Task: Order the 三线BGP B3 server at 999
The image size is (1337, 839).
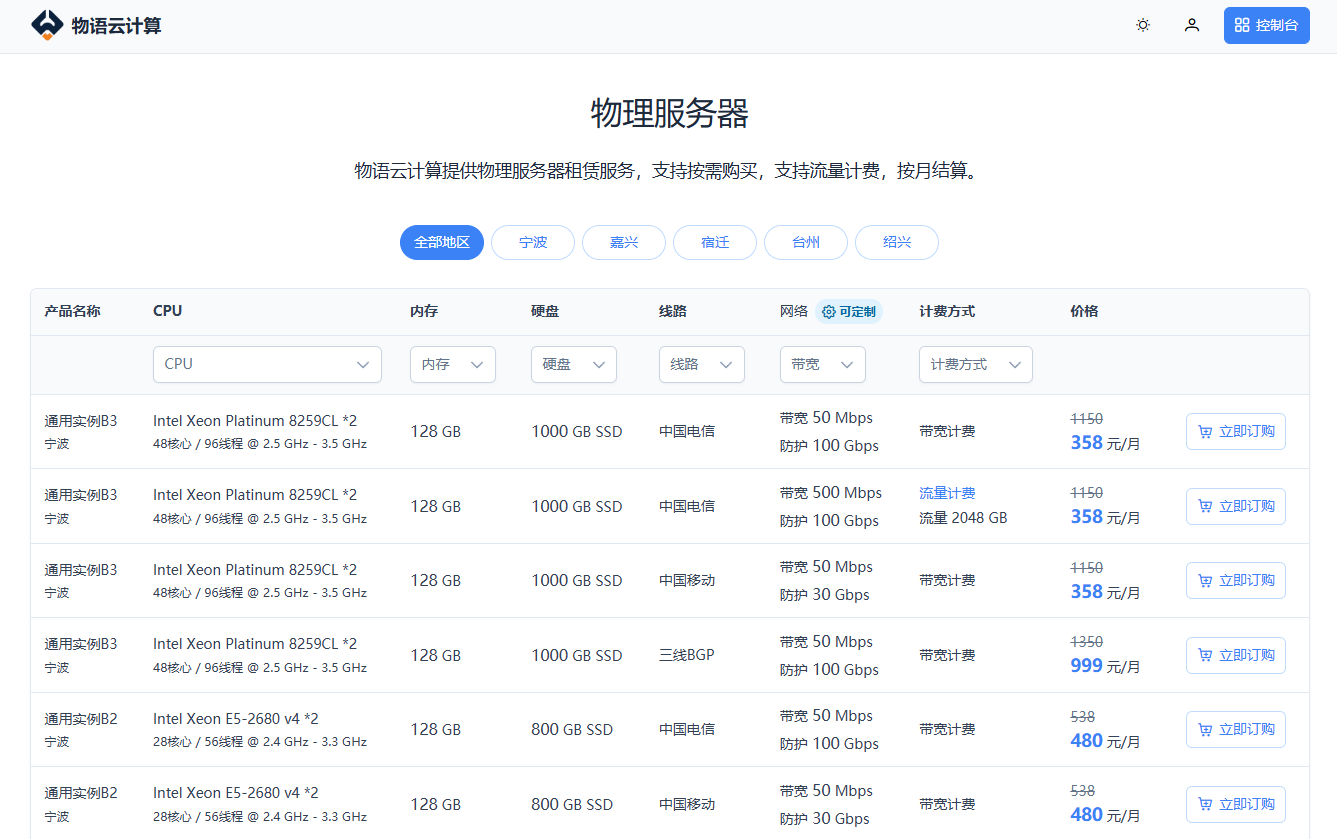Action: [1236, 655]
